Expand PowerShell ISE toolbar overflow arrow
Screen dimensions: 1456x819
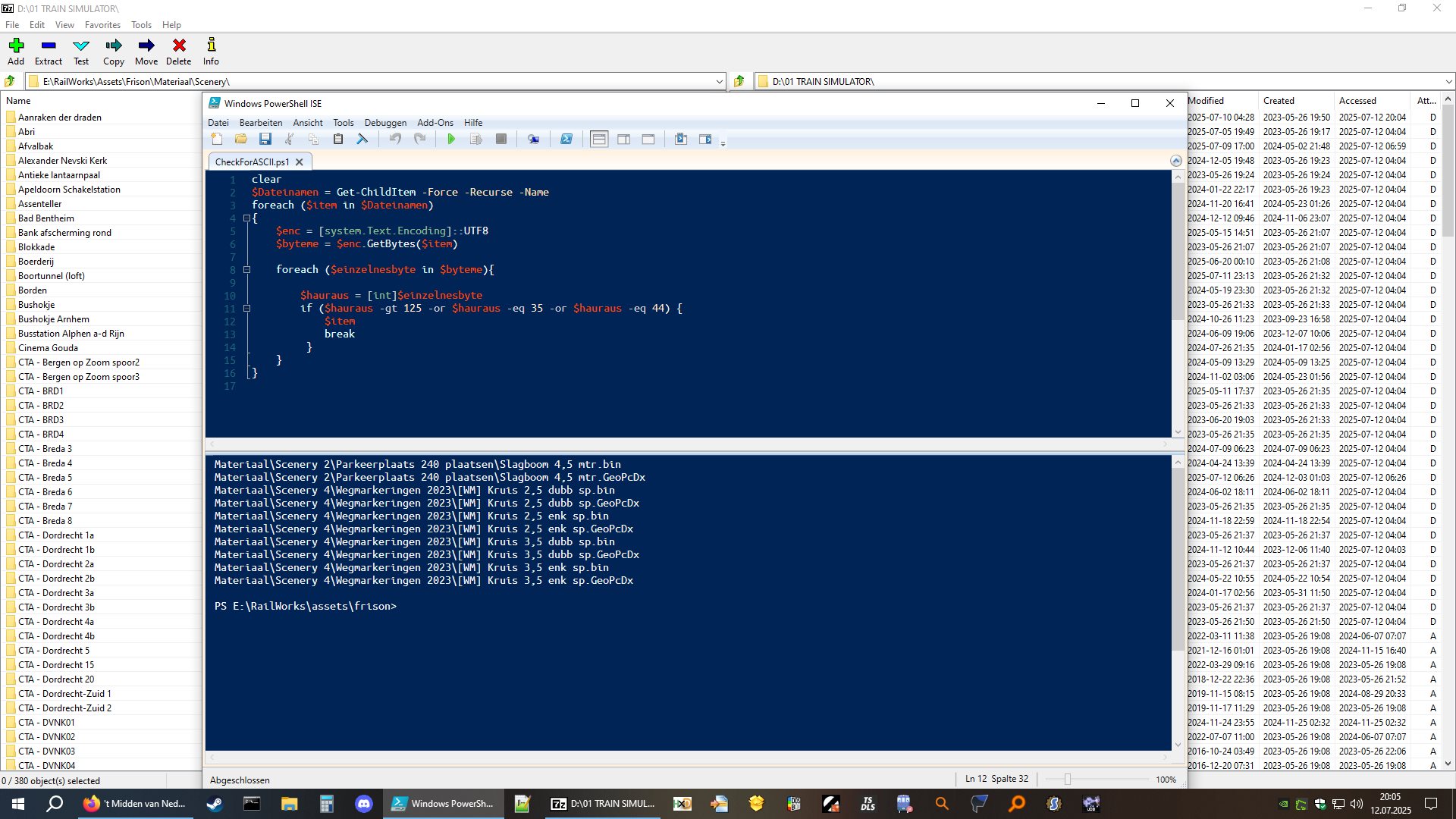coord(723,142)
